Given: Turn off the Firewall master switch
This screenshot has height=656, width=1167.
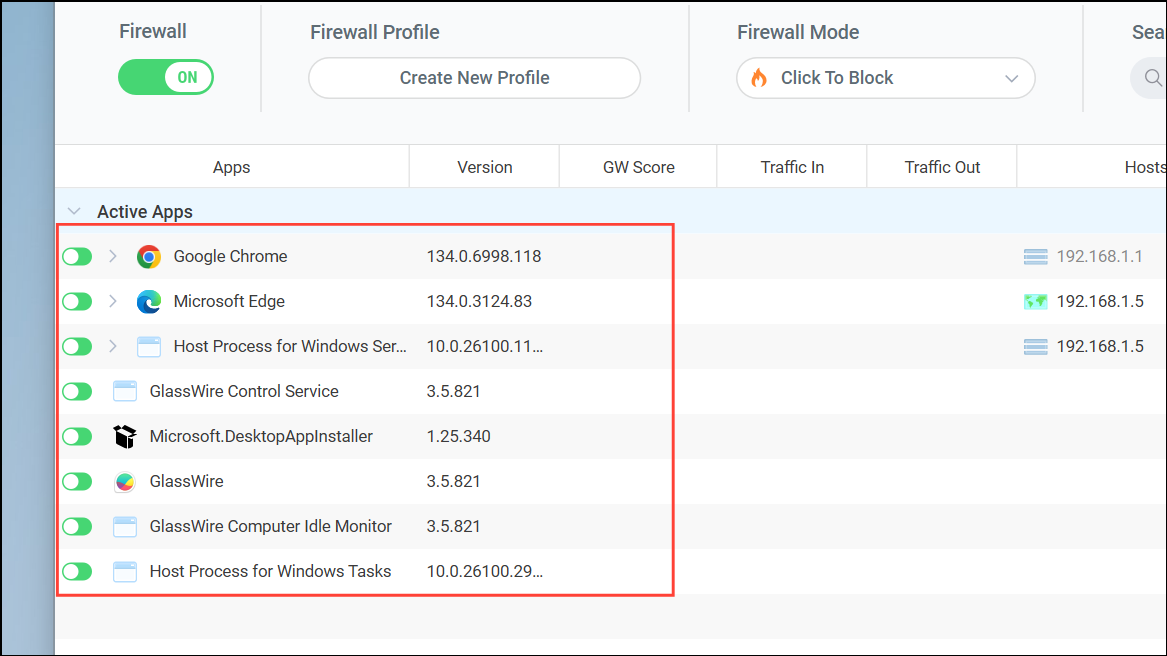Looking at the screenshot, I should (165, 77).
